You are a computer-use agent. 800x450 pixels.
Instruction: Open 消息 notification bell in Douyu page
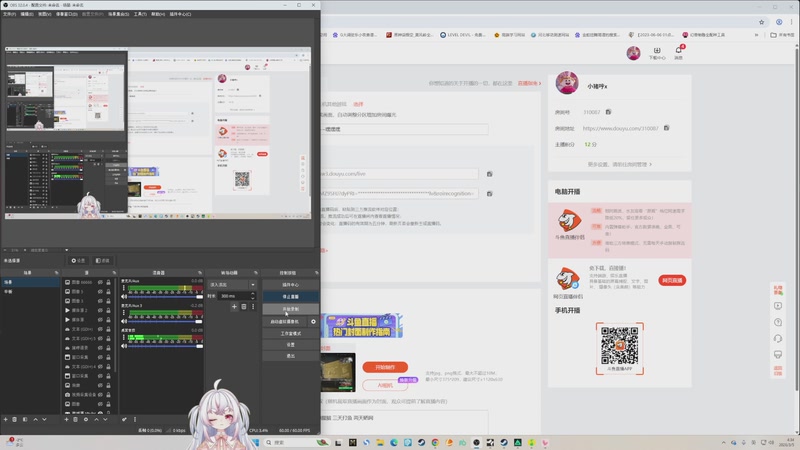[679, 53]
